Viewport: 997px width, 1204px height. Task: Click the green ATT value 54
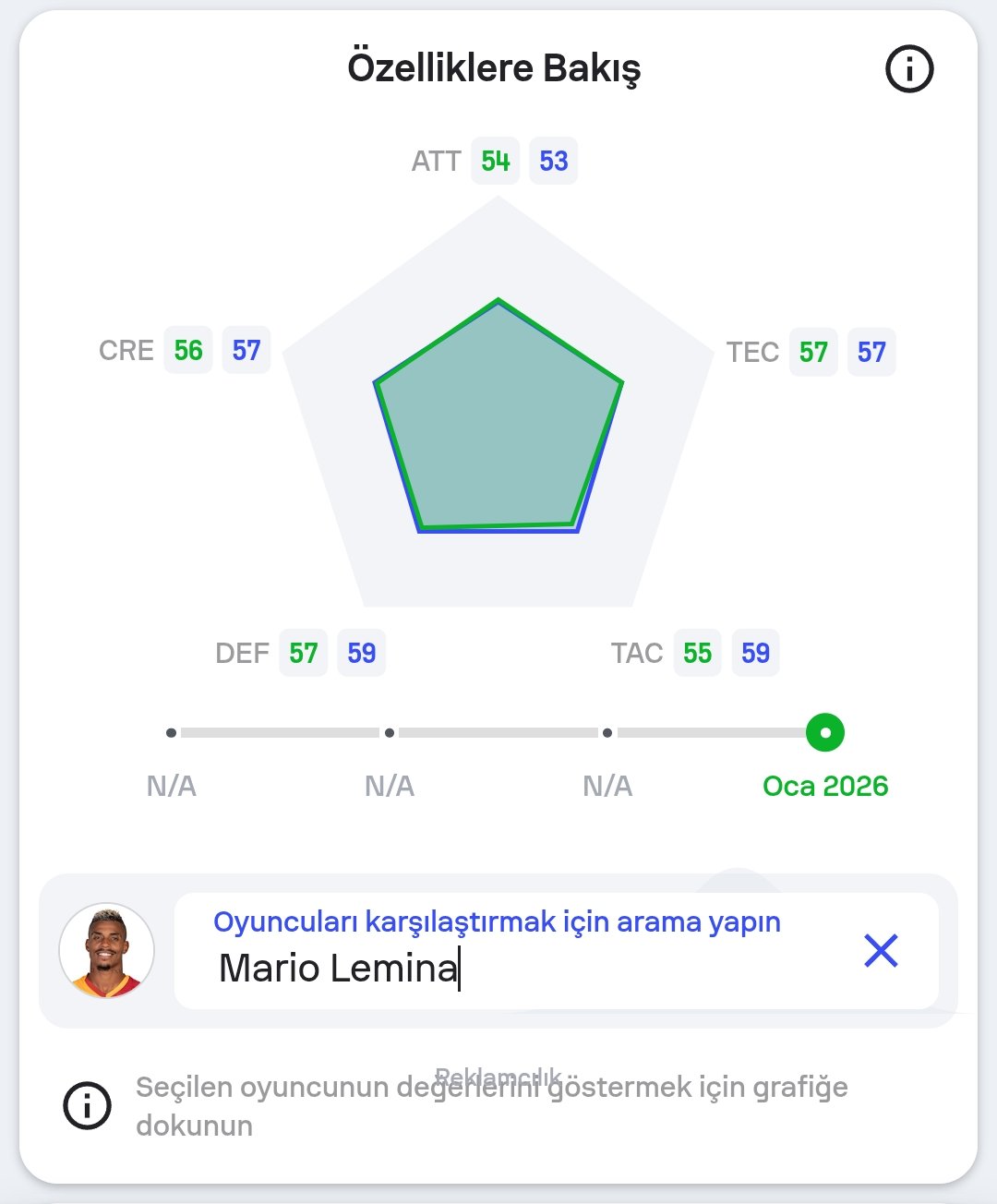click(x=496, y=162)
